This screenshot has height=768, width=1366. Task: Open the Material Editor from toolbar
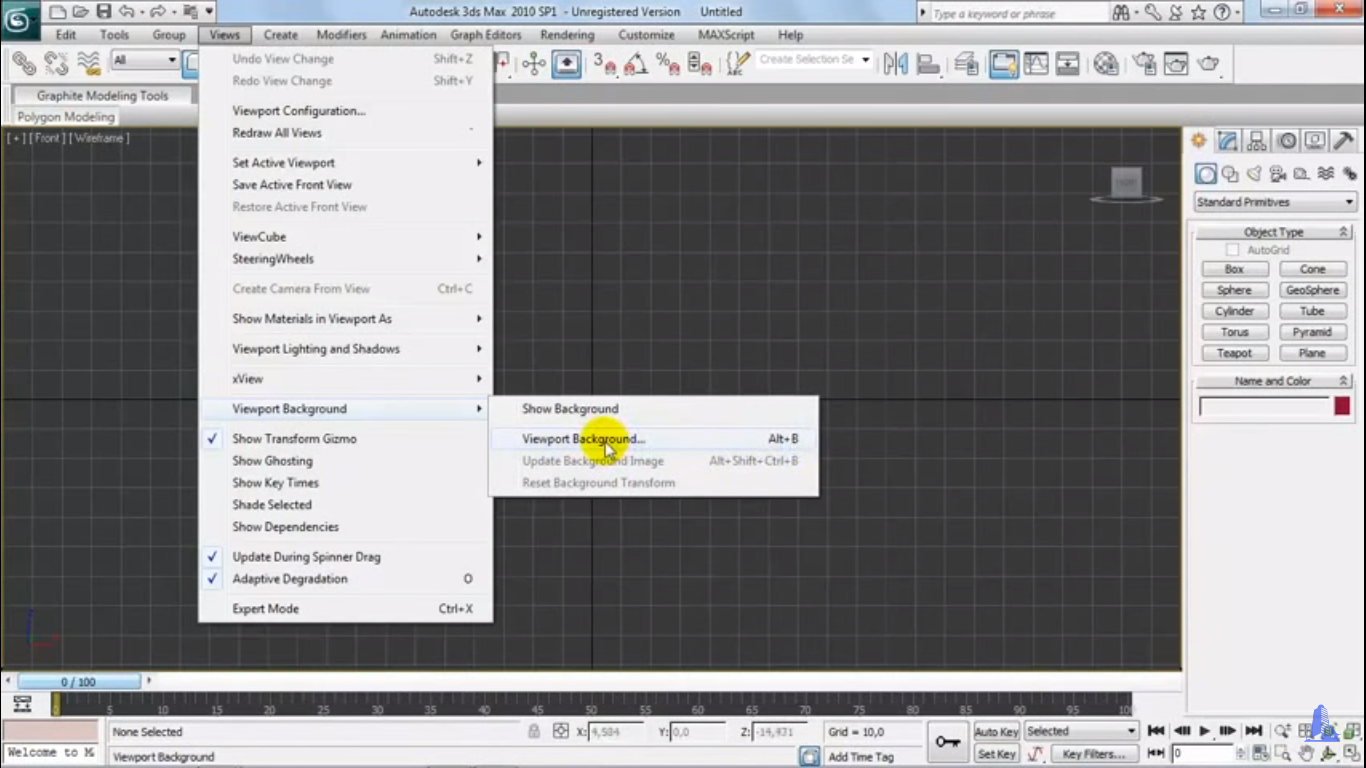tap(1106, 65)
